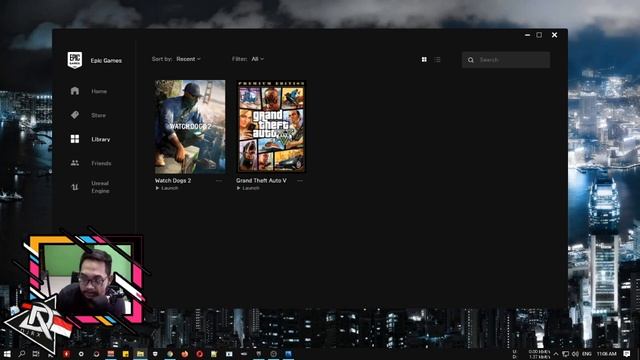Open the Store tag icon
This screenshot has width=640, height=360.
pyautogui.click(x=75, y=115)
